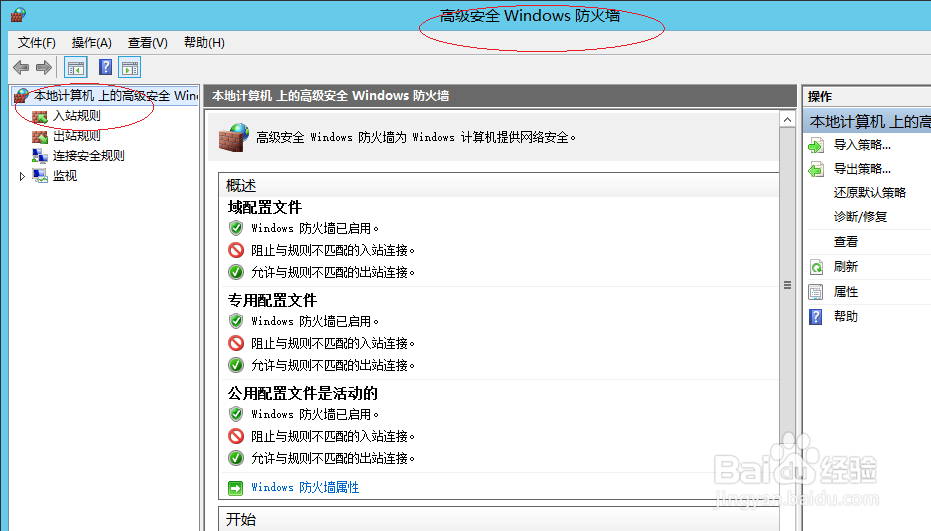Click the scroll-up arrow of the center pane
Viewport: 931px width, 531px height.
tap(787, 119)
